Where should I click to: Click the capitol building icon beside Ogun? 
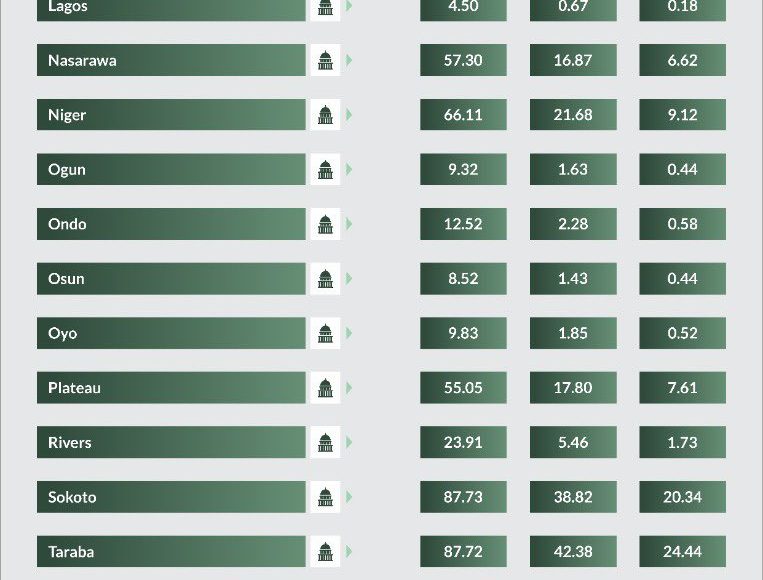(x=325, y=169)
